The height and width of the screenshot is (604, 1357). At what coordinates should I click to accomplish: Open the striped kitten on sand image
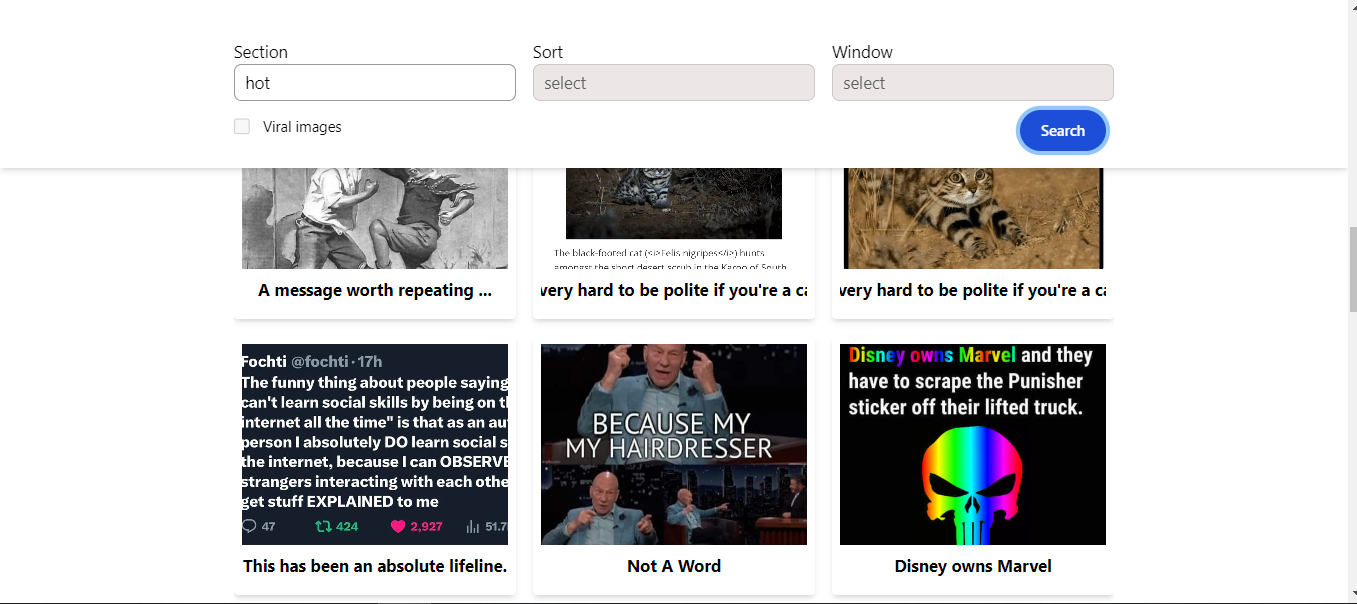973,218
